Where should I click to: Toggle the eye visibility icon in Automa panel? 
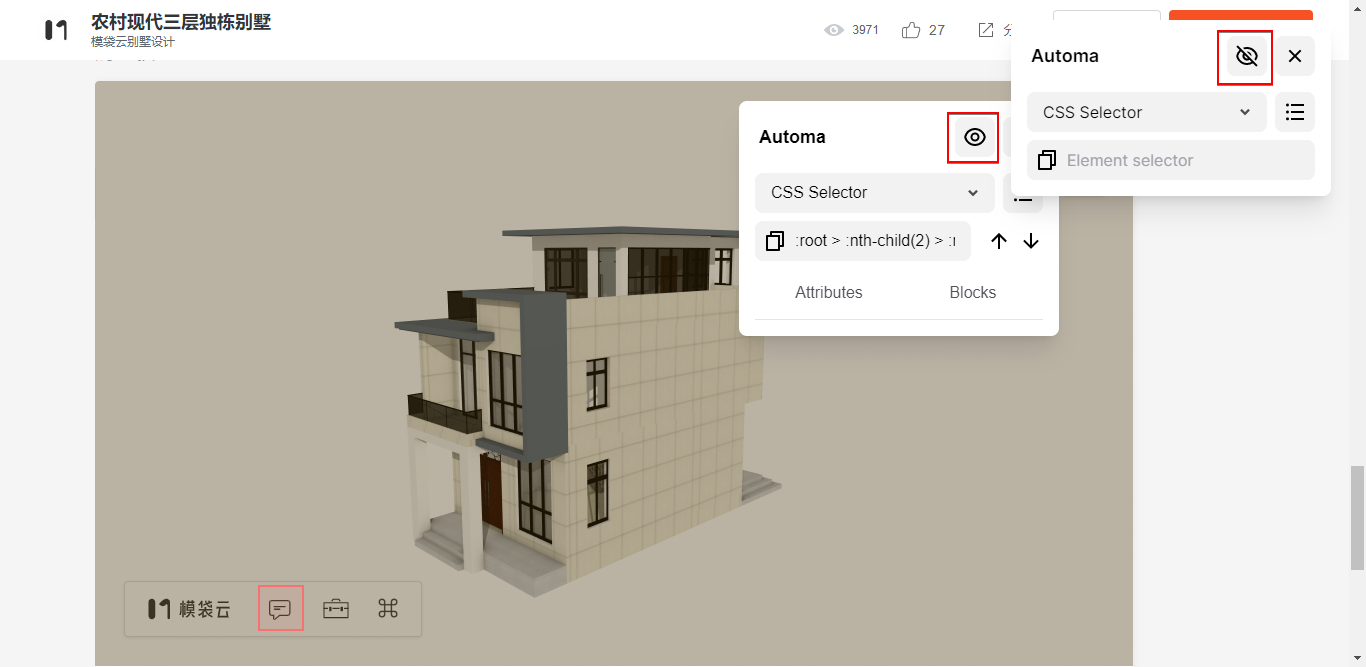point(973,137)
